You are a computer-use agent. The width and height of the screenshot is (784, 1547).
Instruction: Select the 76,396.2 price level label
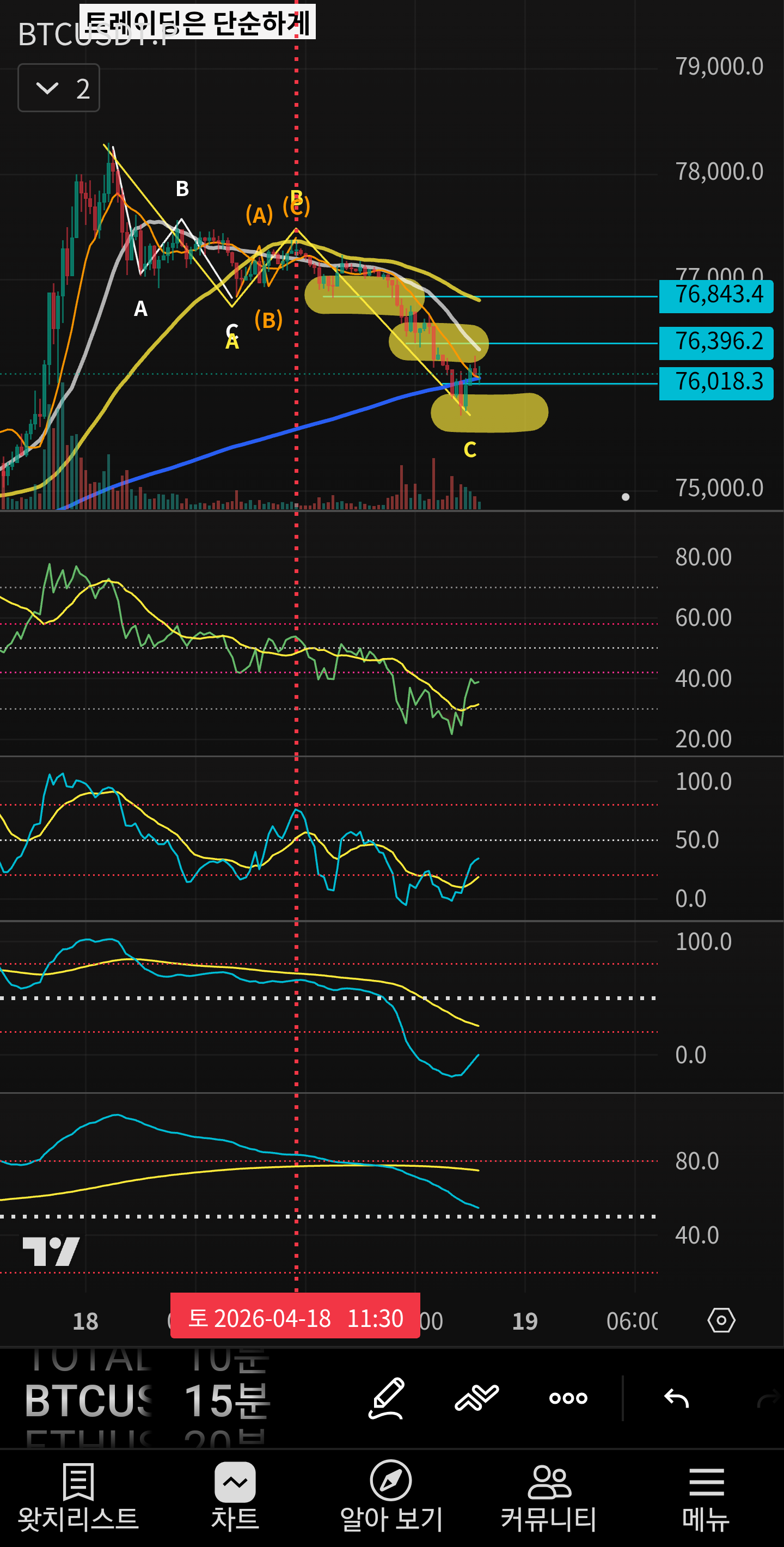[716, 342]
